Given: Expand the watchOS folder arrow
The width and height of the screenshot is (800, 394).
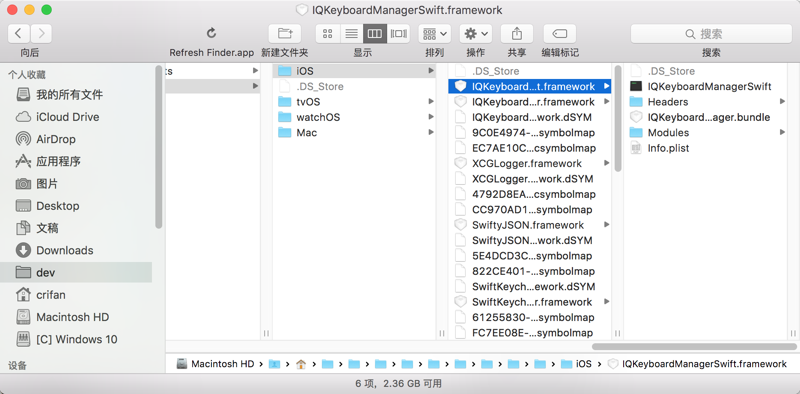Looking at the screenshot, I should click(x=431, y=117).
